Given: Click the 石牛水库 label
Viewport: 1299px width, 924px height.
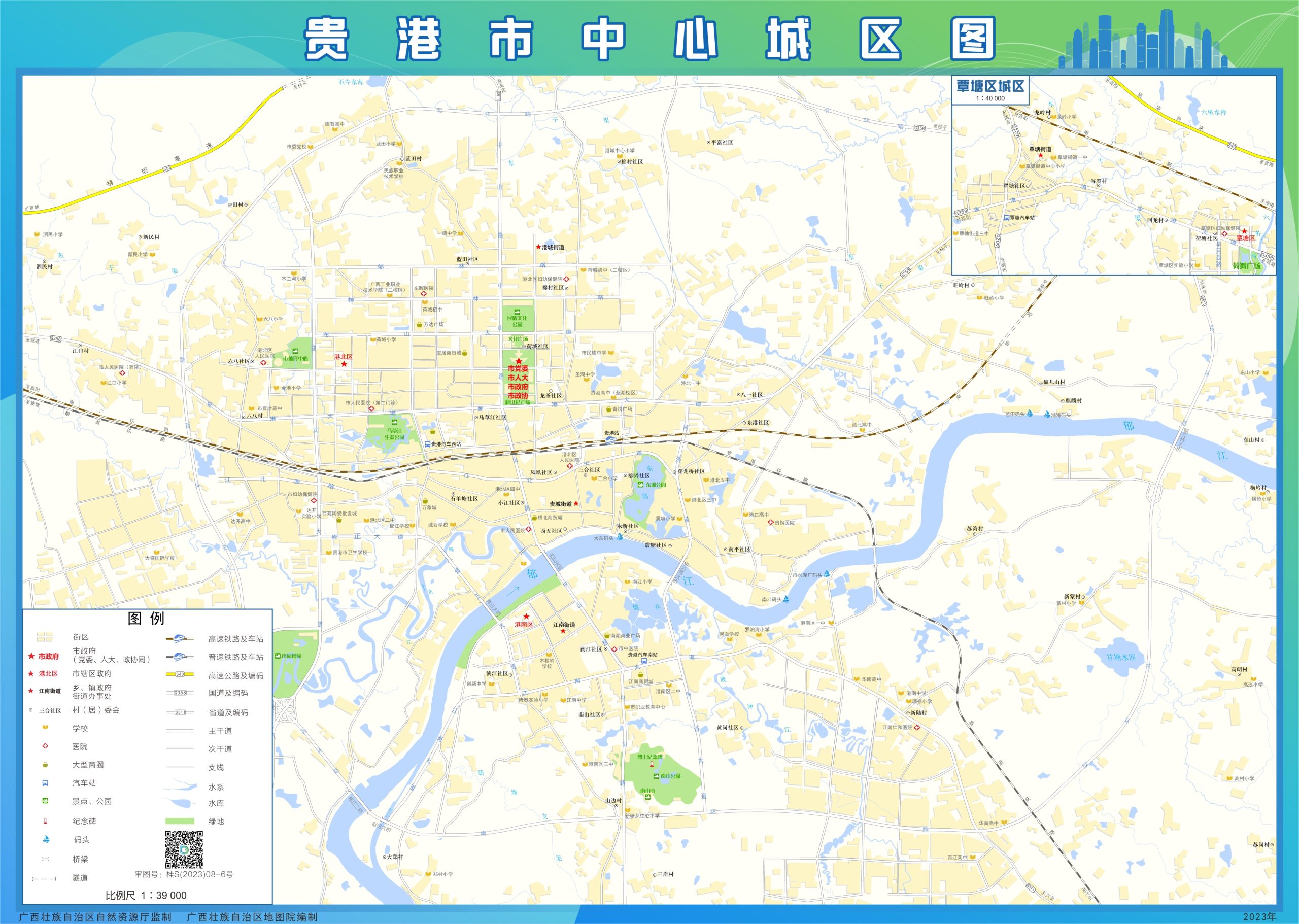Looking at the screenshot, I should pos(351,82).
